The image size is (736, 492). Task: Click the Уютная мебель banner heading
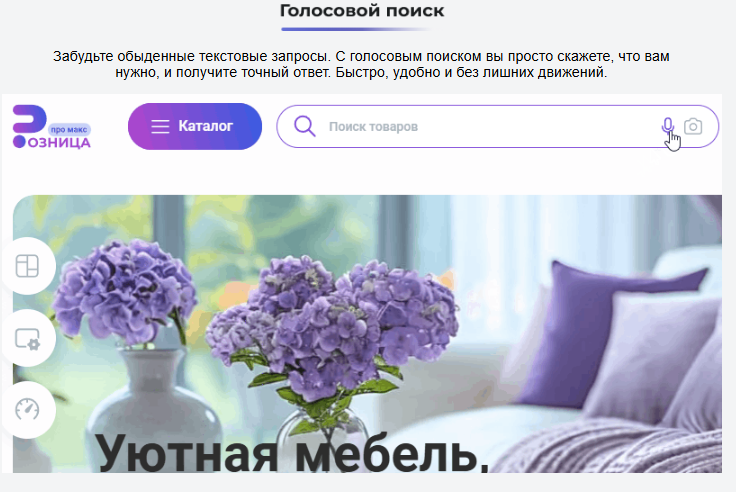coord(292,453)
